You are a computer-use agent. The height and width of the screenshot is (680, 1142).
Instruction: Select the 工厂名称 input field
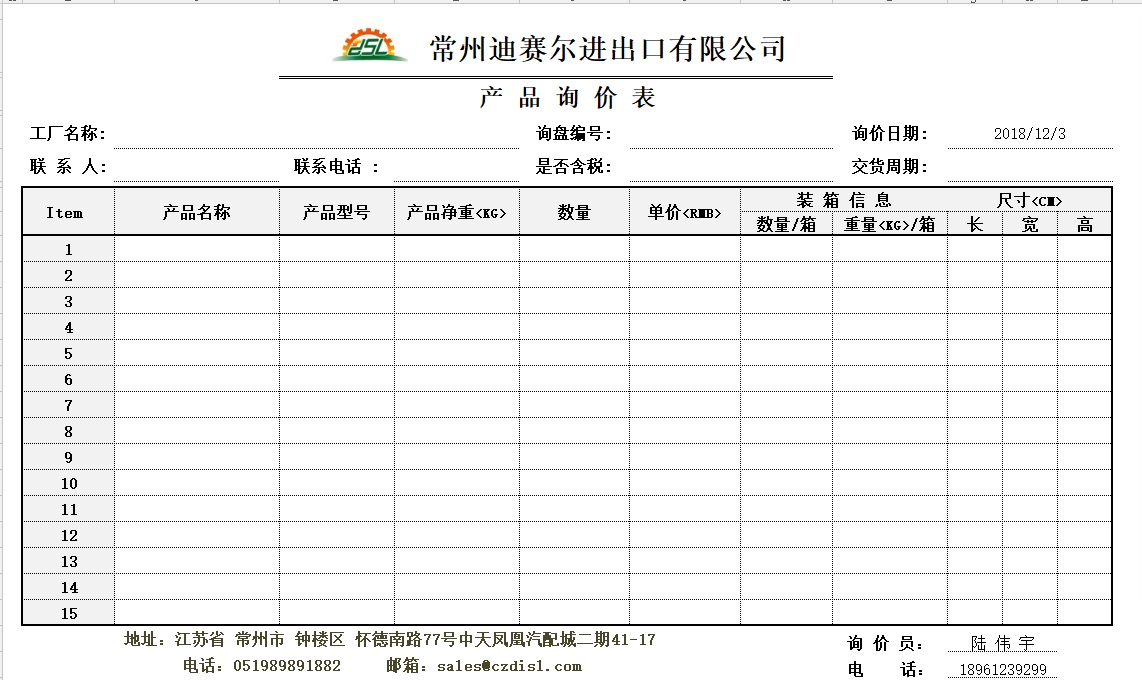[x=315, y=134]
